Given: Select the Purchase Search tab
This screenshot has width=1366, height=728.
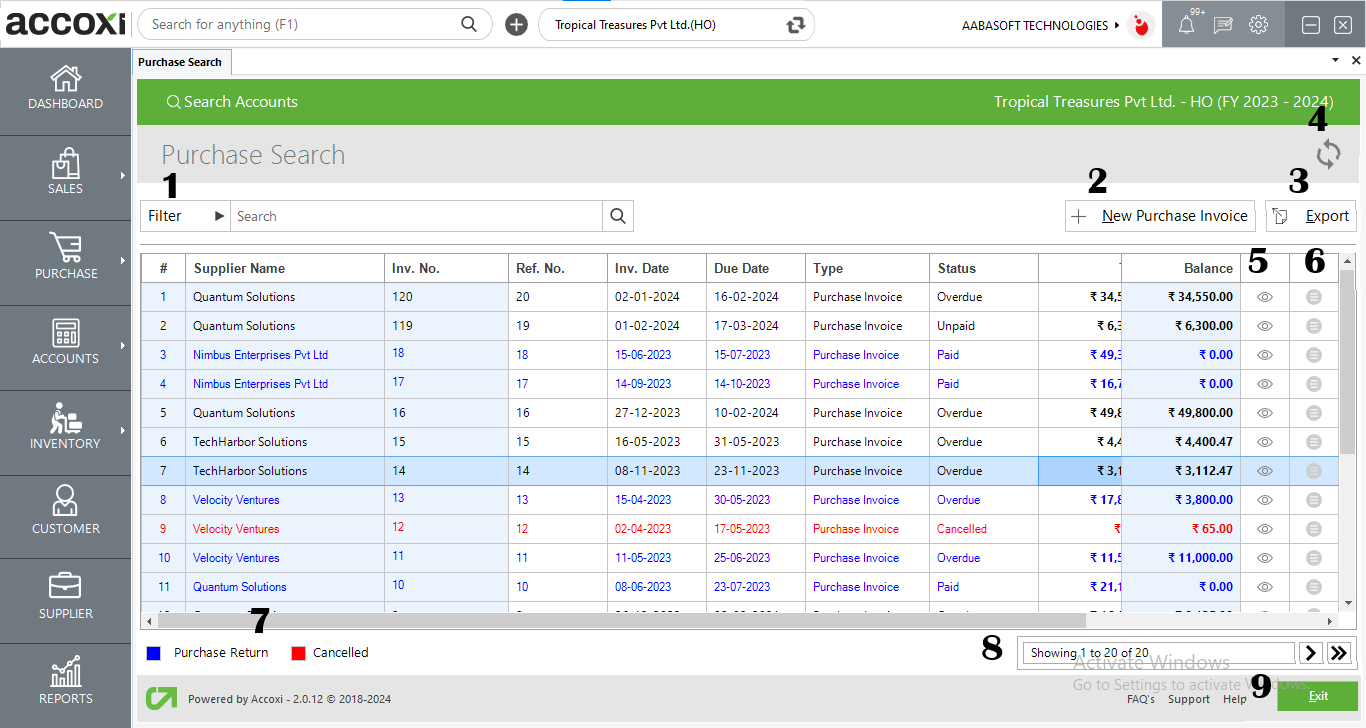Looking at the screenshot, I should [x=181, y=61].
